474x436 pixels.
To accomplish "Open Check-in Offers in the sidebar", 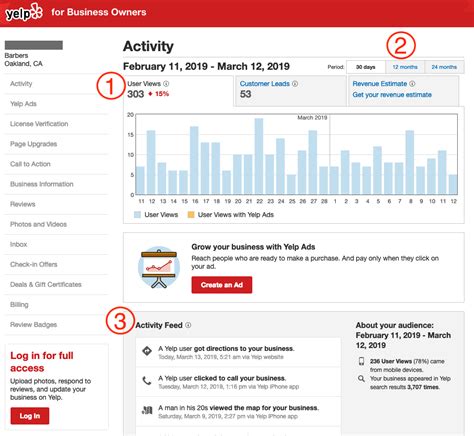I will pos(56,264).
